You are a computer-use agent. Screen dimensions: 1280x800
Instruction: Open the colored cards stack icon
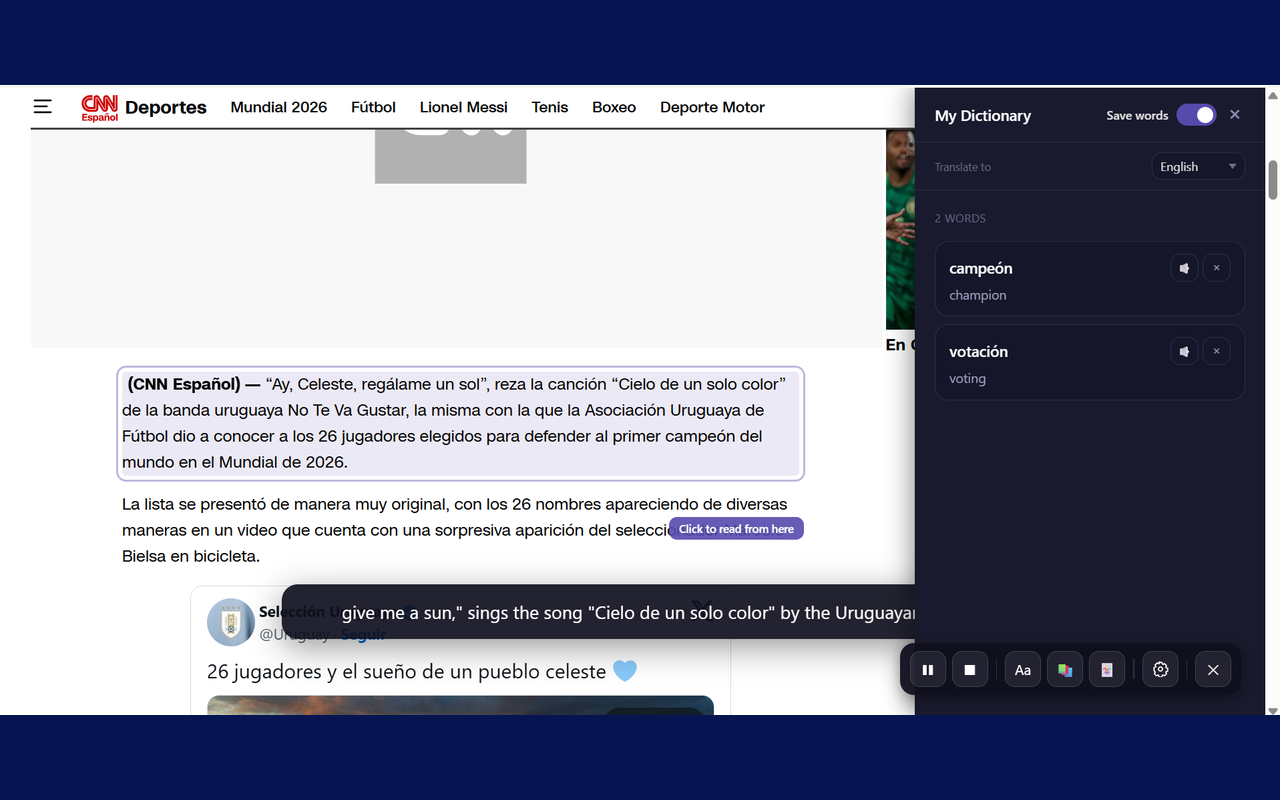pyautogui.click(x=1065, y=670)
